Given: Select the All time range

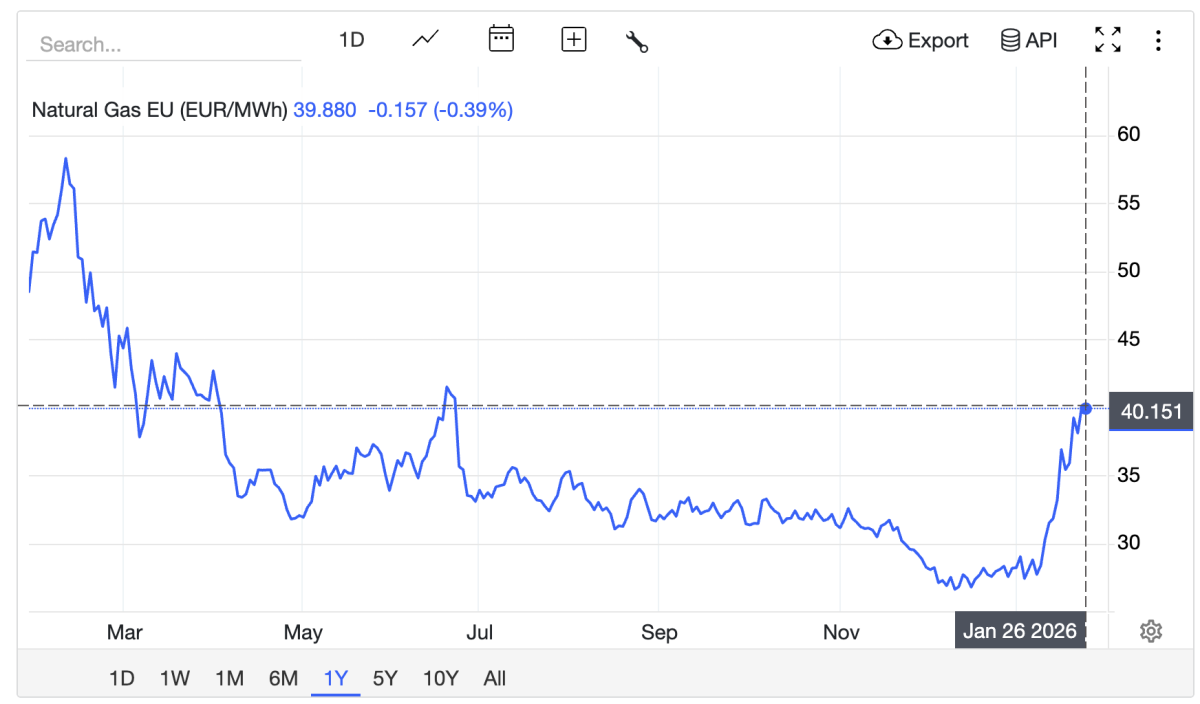Looking at the screenshot, I should point(495,678).
